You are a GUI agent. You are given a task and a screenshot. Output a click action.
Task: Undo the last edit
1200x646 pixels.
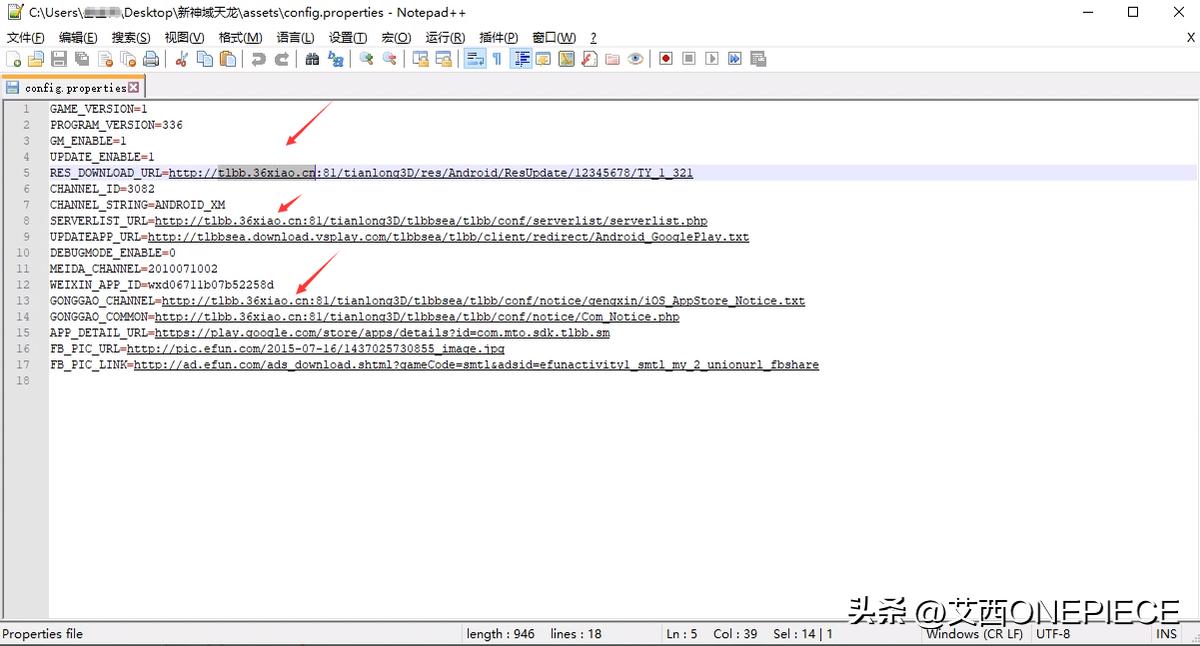tap(258, 59)
